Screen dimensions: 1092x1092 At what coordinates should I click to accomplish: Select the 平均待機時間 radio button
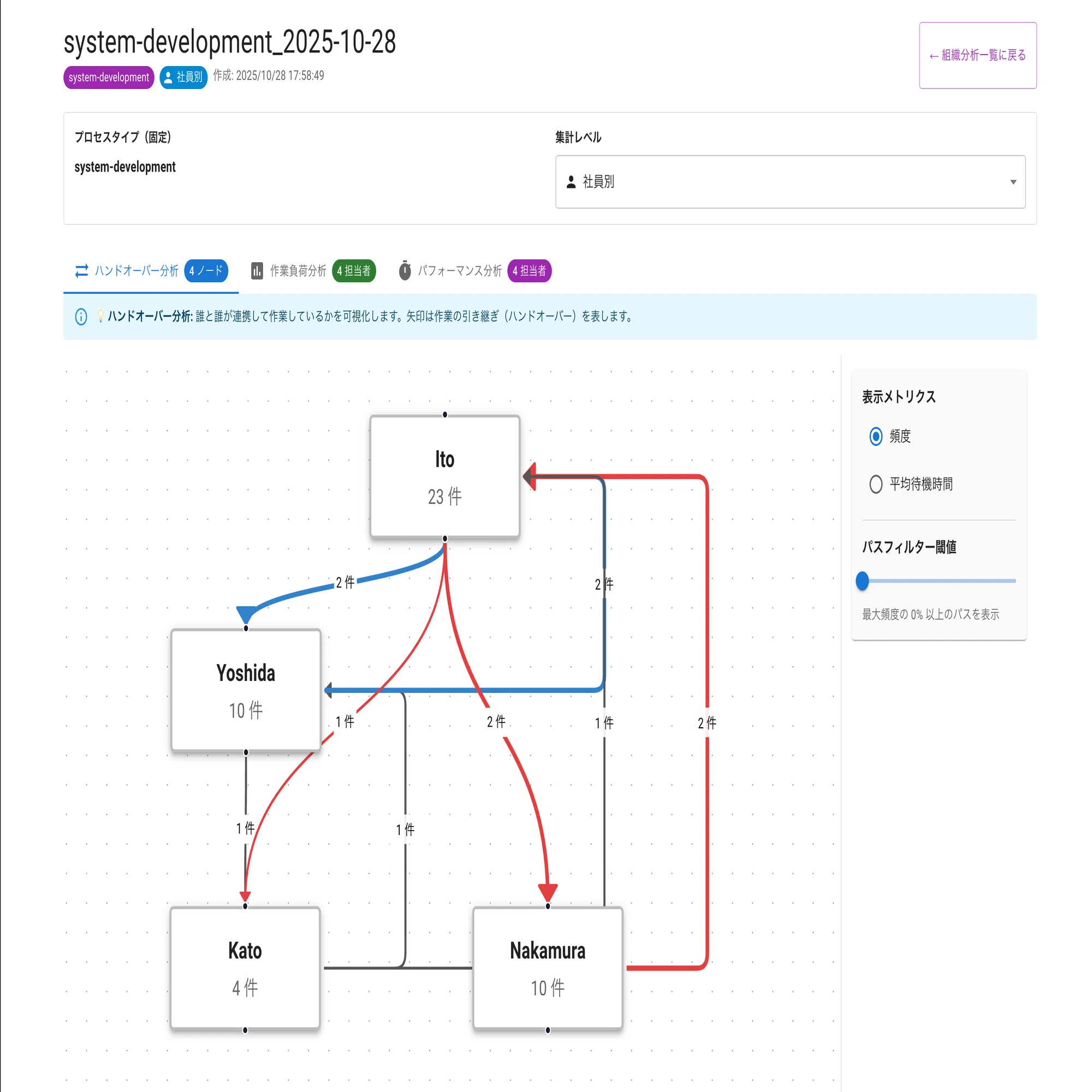click(876, 484)
